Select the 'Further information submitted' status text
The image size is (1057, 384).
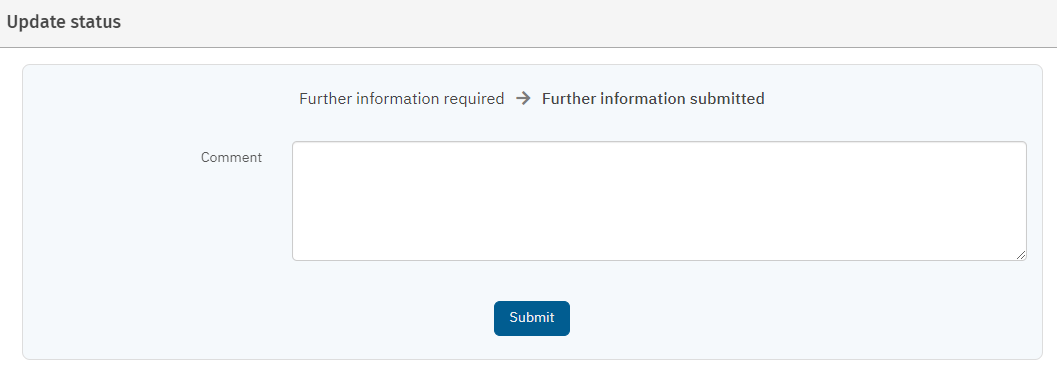click(653, 98)
